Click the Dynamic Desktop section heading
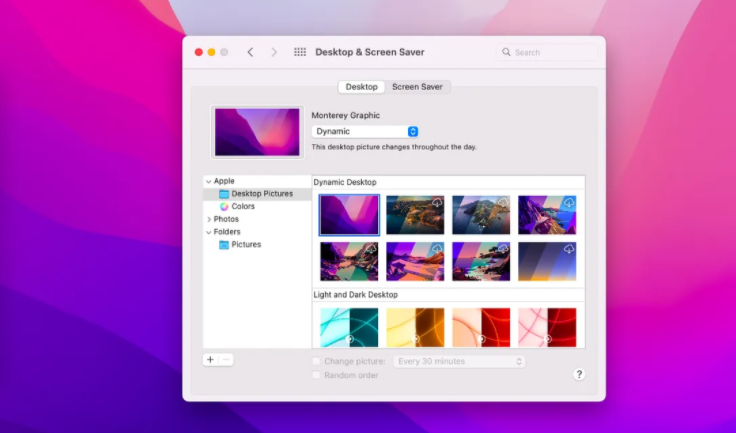 point(345,182)
